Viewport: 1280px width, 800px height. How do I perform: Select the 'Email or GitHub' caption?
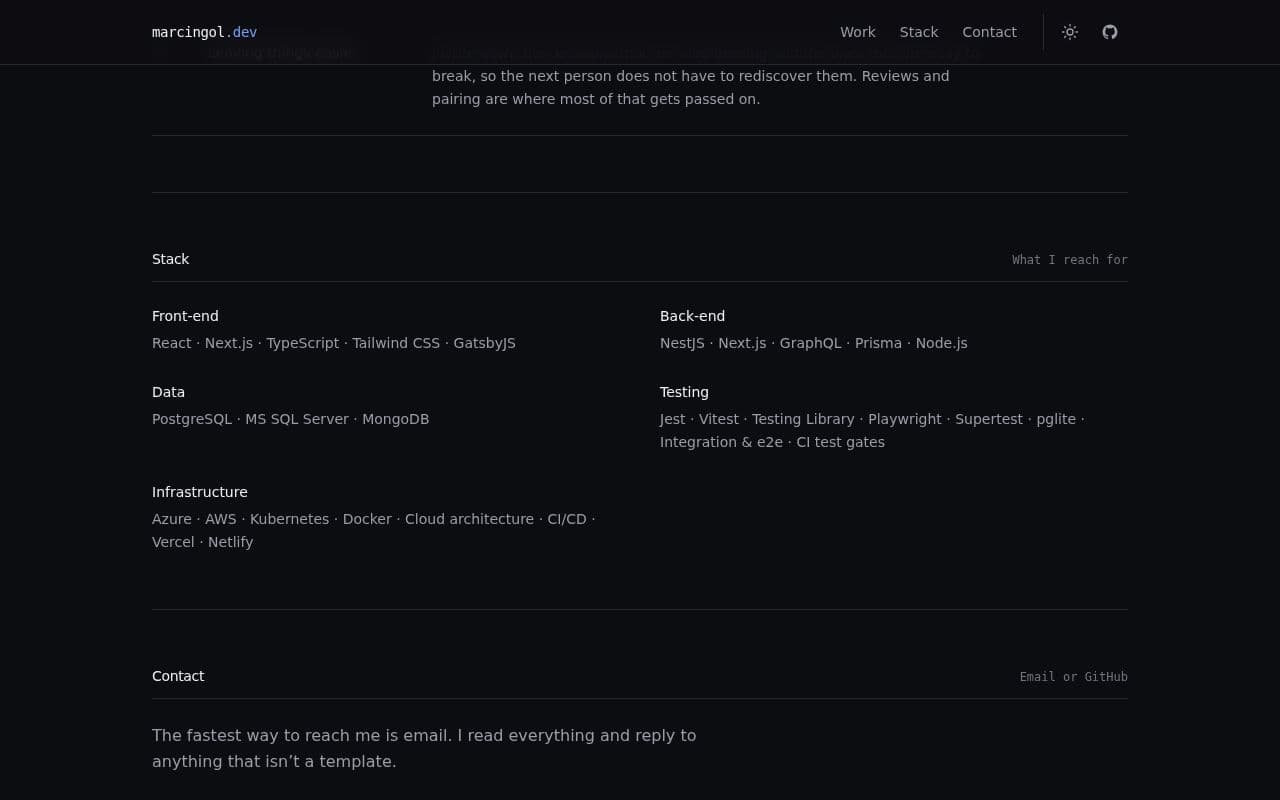(1074, 677)
